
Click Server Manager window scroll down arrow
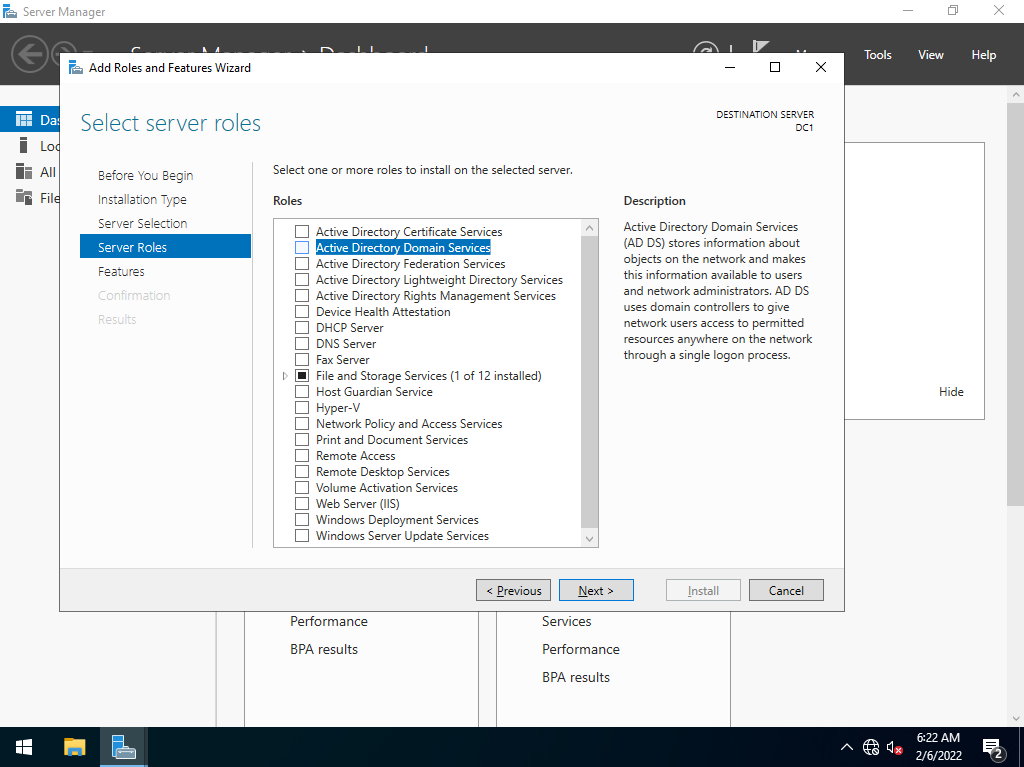1016,719
